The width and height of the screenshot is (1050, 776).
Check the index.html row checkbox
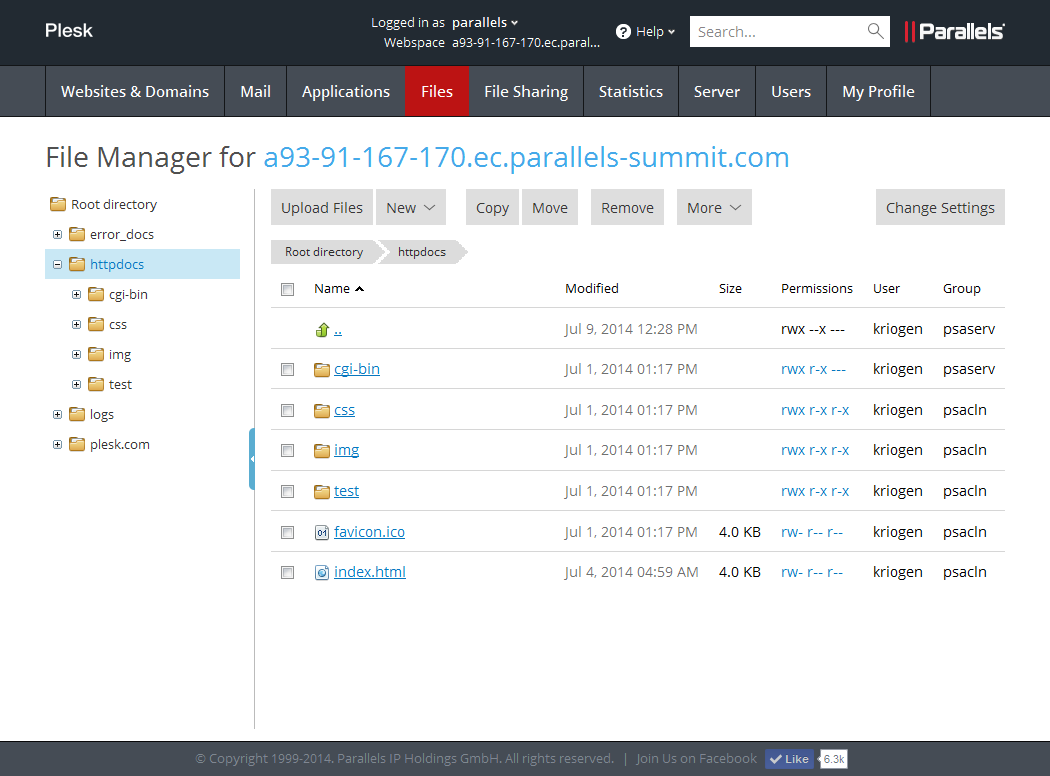[x=287, y=572]
